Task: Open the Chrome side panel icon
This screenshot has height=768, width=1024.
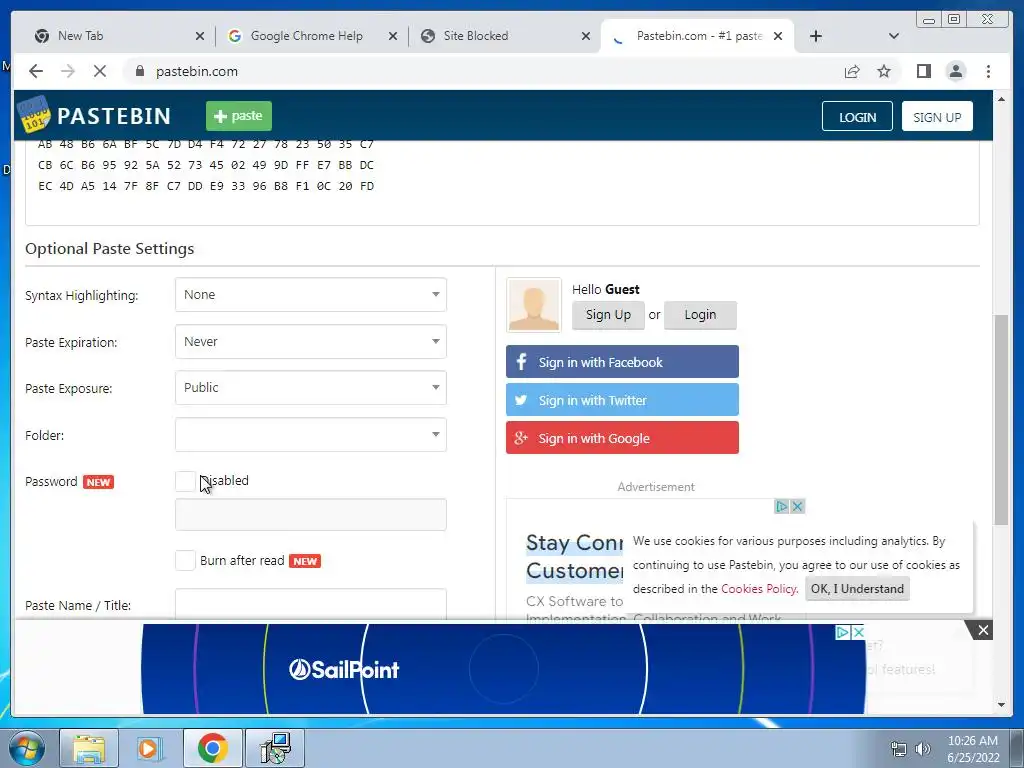Action: pos(923,71)
